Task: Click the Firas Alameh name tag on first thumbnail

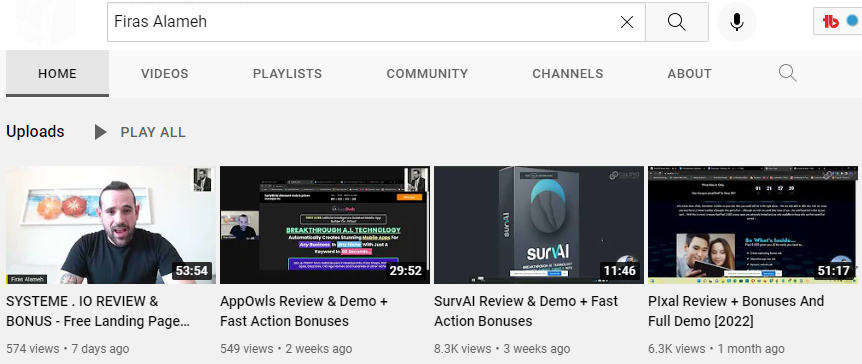Action: pos(27,279)
